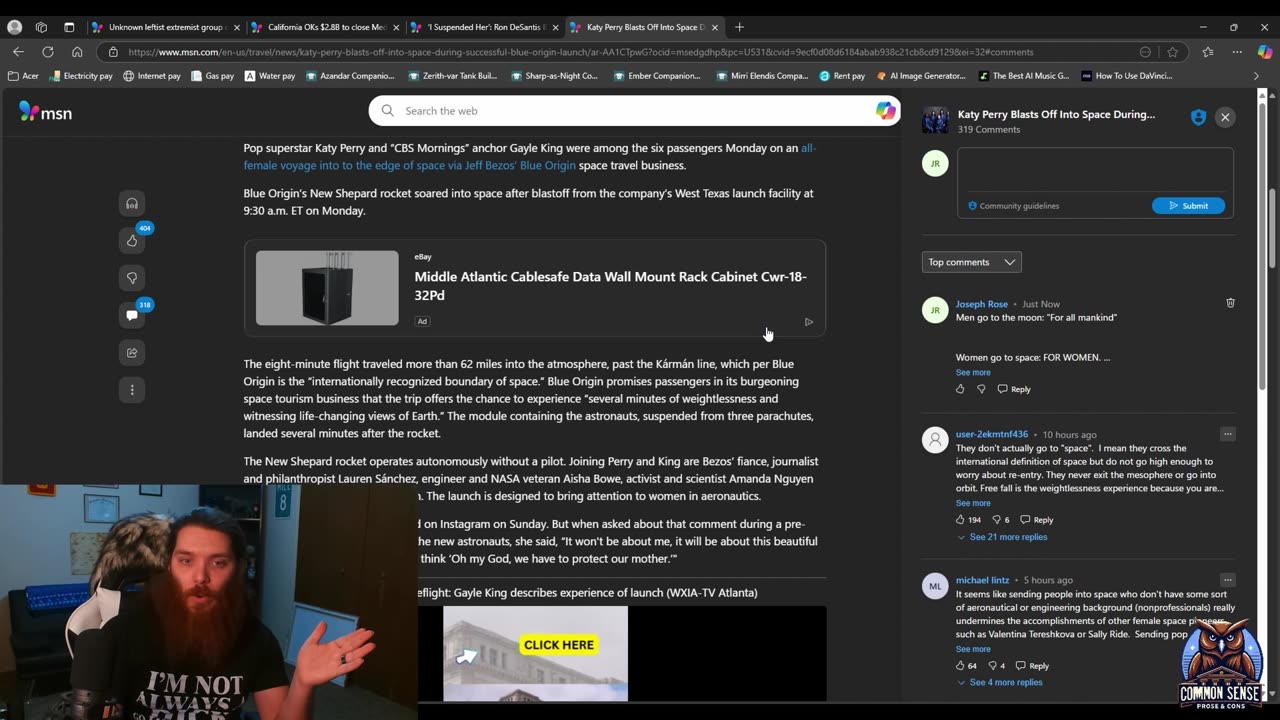
Task: Open AI Image Generator bookmark
Action: click(x=921, y=76)
